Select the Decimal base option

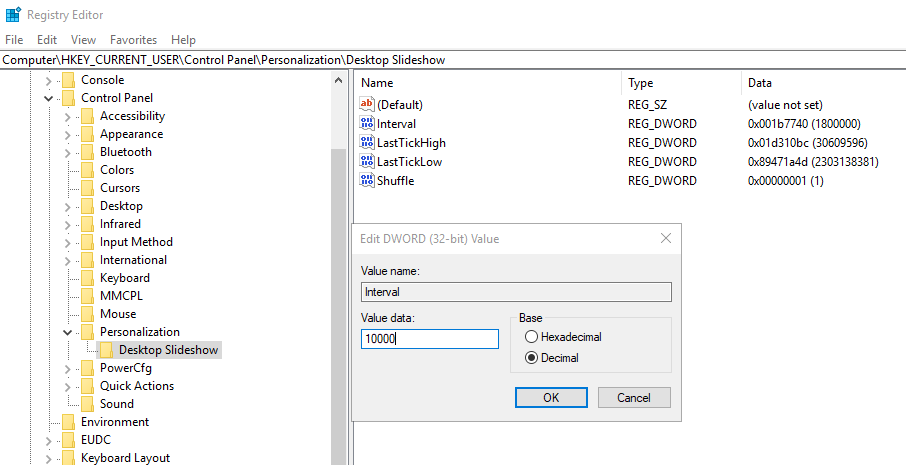coord(531,358)
